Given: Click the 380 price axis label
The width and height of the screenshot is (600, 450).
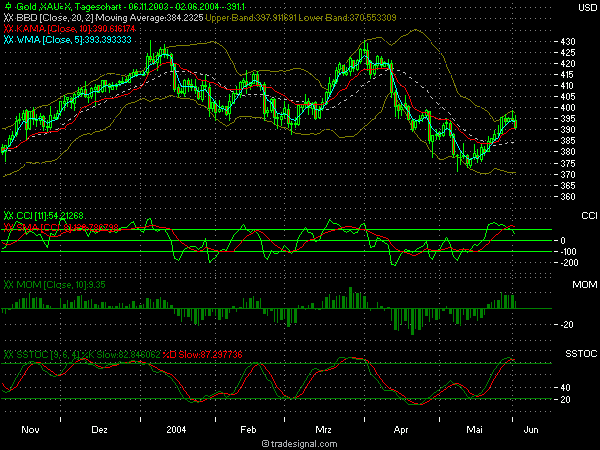Looking at the screenshot, I should (x=568, y=152).
